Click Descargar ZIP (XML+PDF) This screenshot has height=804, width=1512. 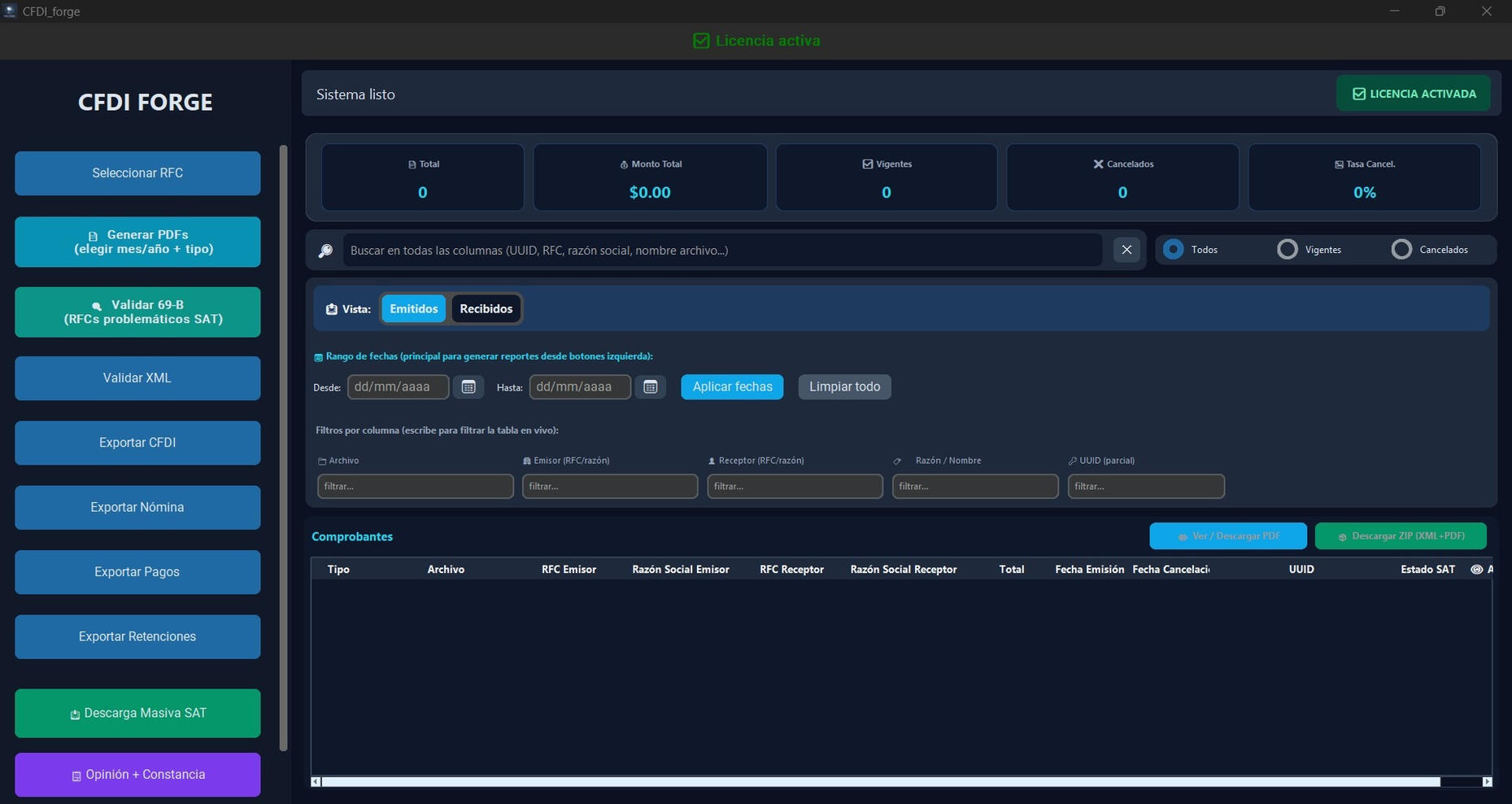coord(1401,536)
